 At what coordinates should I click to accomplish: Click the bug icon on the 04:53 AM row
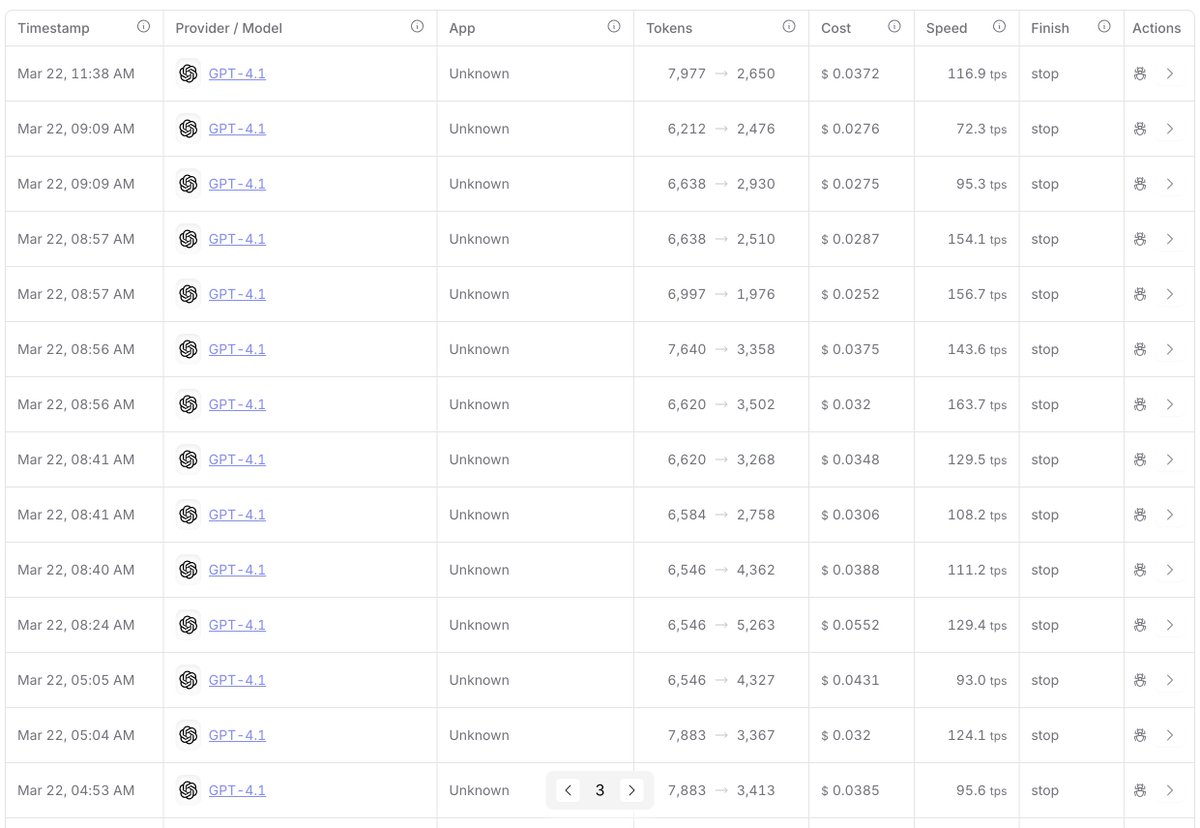[1139, 790]
